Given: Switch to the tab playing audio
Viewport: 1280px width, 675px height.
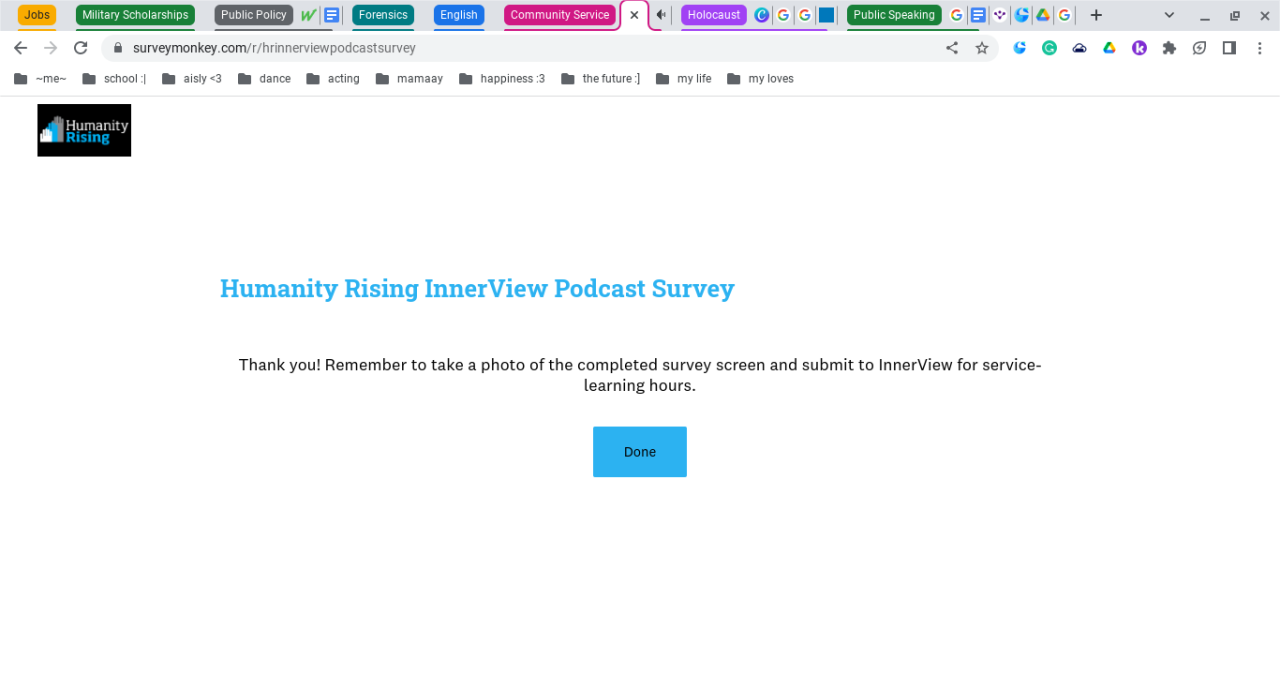Looking at the screenshot, I should pos(661,15).
